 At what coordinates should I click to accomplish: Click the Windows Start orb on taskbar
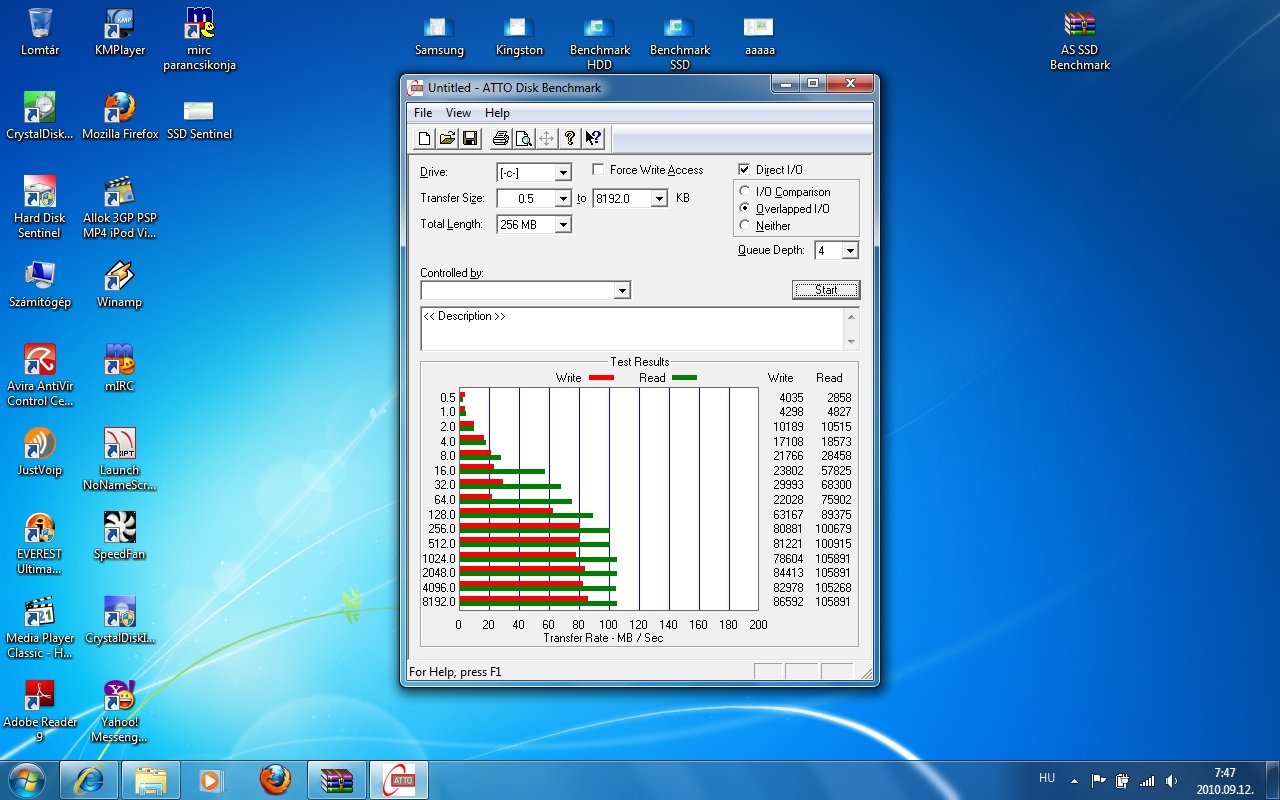[27, 779]
